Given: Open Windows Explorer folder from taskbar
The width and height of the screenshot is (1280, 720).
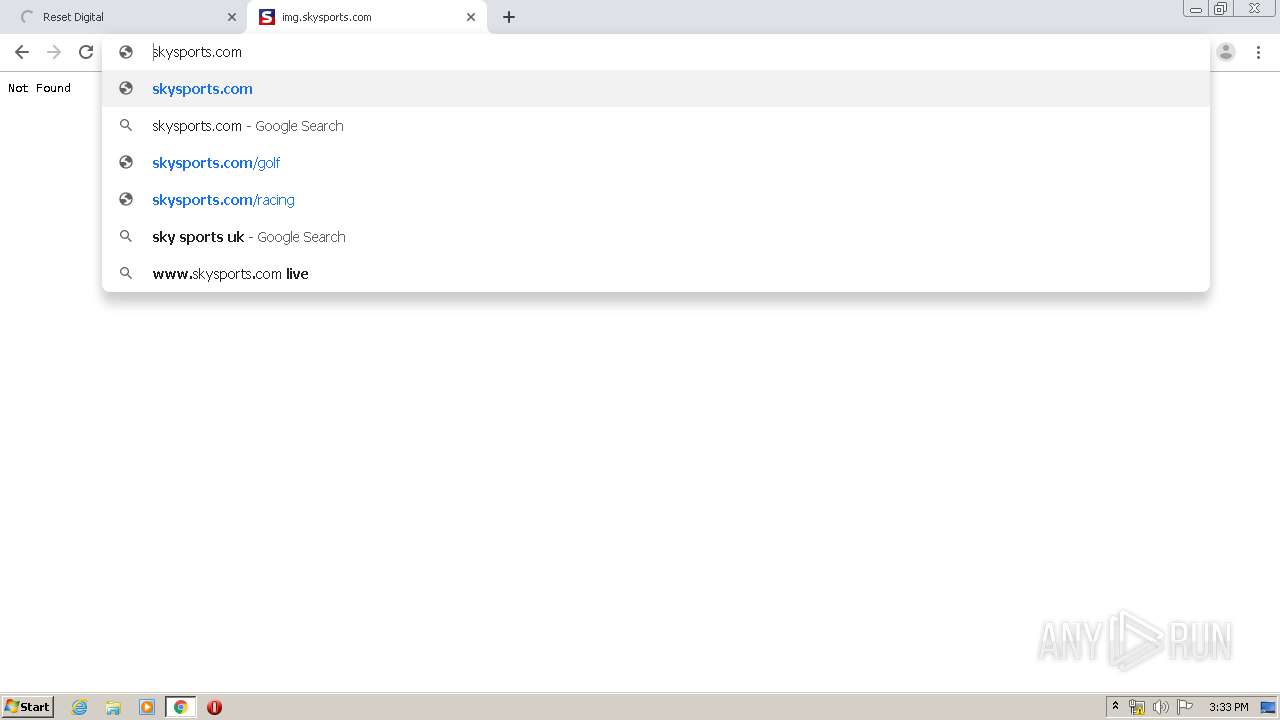Looking at the screenshot, I should pos(113,707).
